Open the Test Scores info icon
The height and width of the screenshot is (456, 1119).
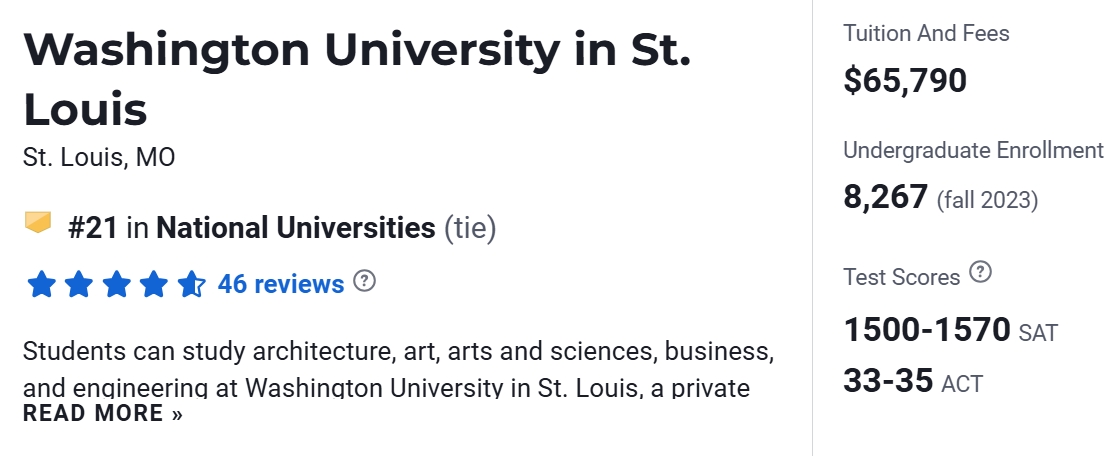pos(981,273)
